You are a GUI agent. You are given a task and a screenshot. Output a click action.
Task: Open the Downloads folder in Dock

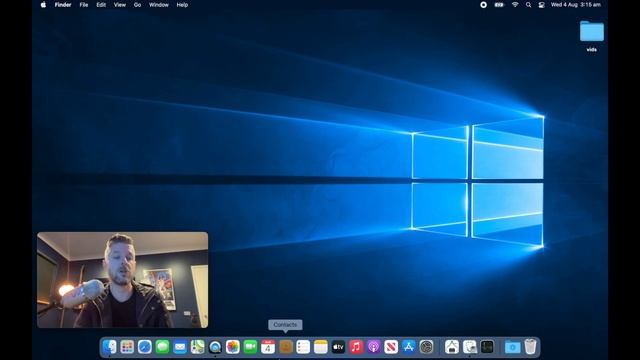point(512,347)
